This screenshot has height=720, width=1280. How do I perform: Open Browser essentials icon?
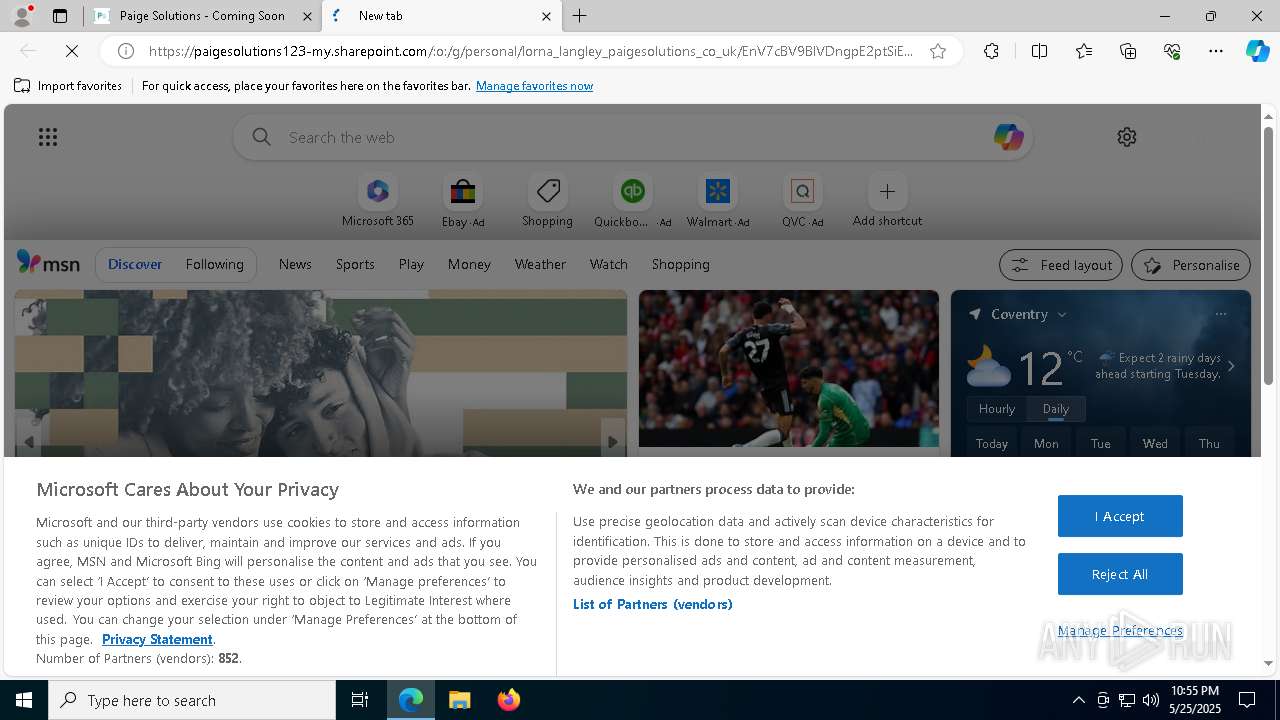1172,51
